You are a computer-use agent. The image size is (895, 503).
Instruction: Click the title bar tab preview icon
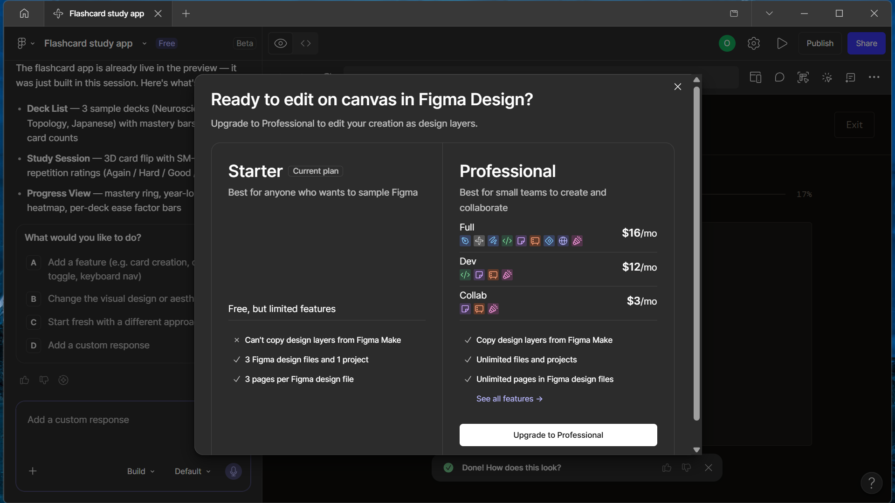pos(733,13)
